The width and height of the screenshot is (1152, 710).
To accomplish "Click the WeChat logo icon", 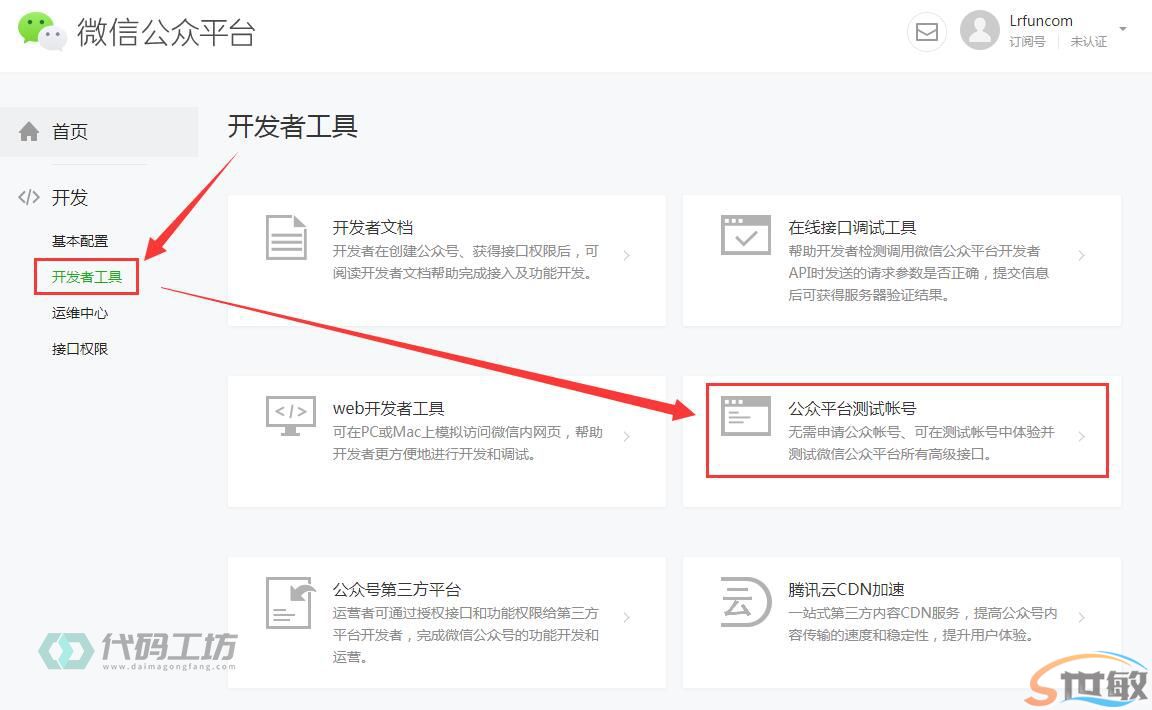I will click(41, 32).
